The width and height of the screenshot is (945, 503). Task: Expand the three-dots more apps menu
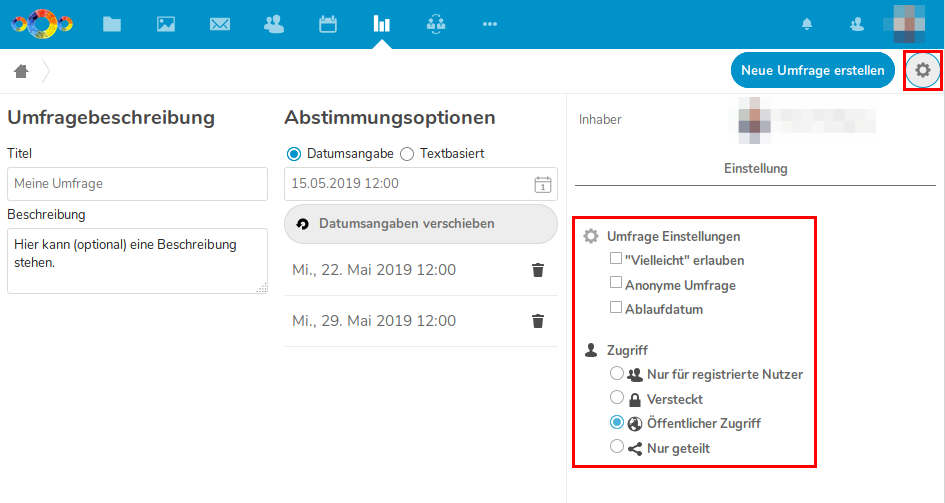pyautogui.click(x=489, y=24)
